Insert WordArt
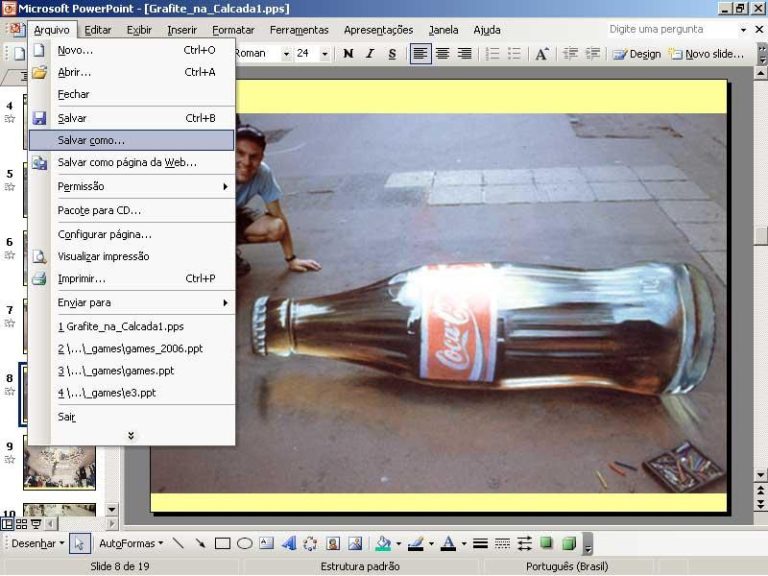 pos(289,544)
